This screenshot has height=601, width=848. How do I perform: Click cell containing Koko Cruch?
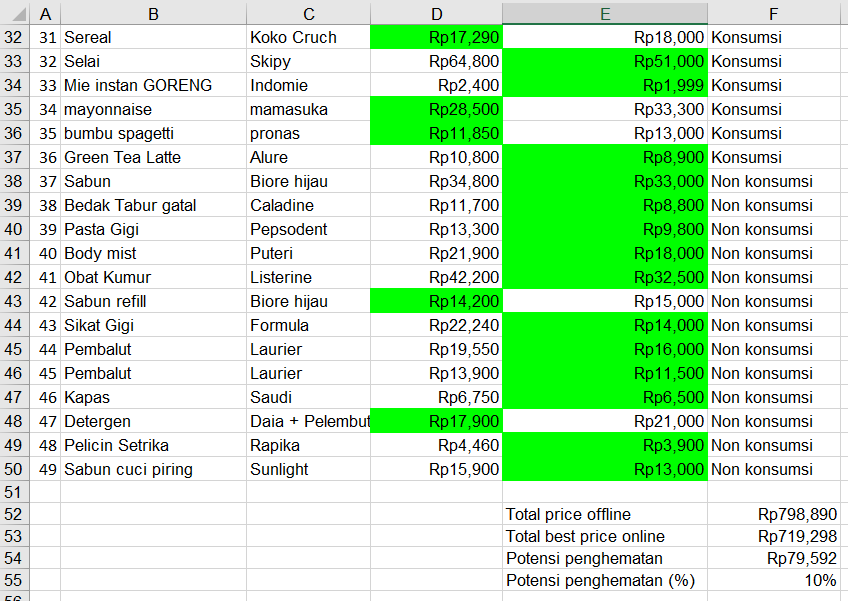[x=308, y=37]
